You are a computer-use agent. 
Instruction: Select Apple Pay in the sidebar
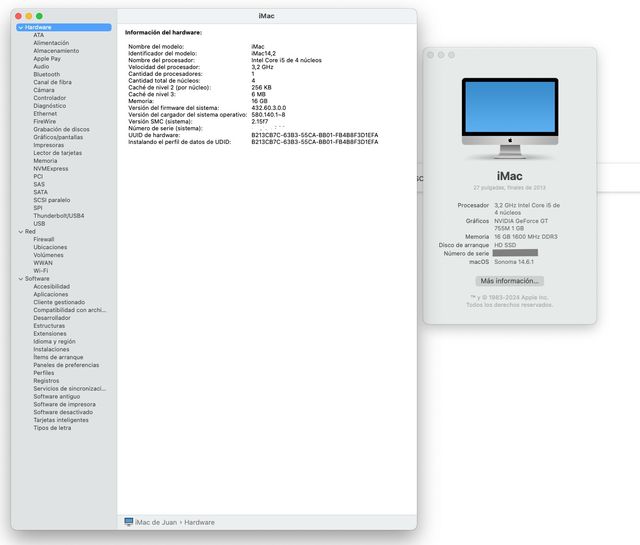[47, 59]
